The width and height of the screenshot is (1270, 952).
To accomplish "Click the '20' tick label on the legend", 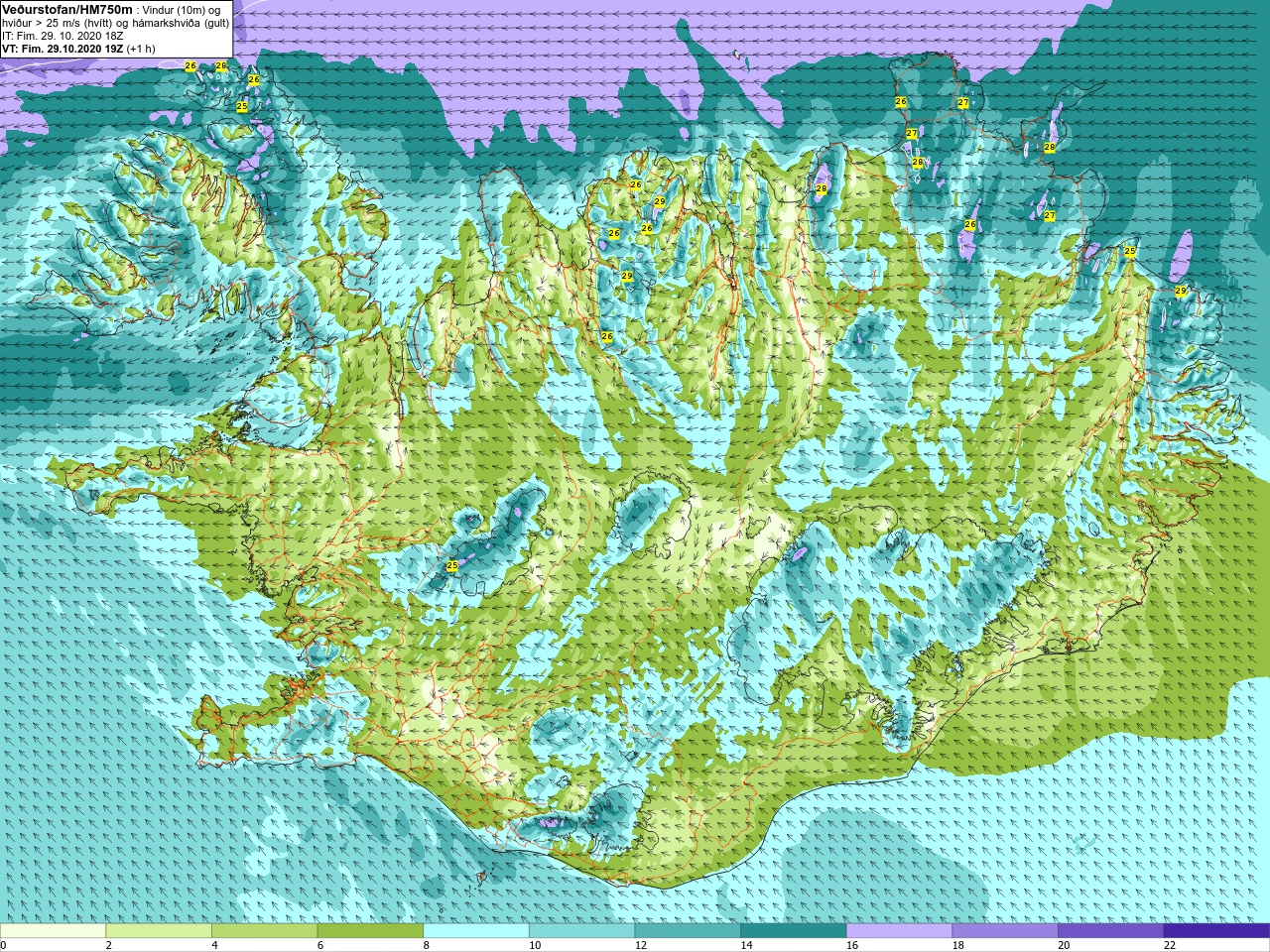I will [x=1064, y=945].
